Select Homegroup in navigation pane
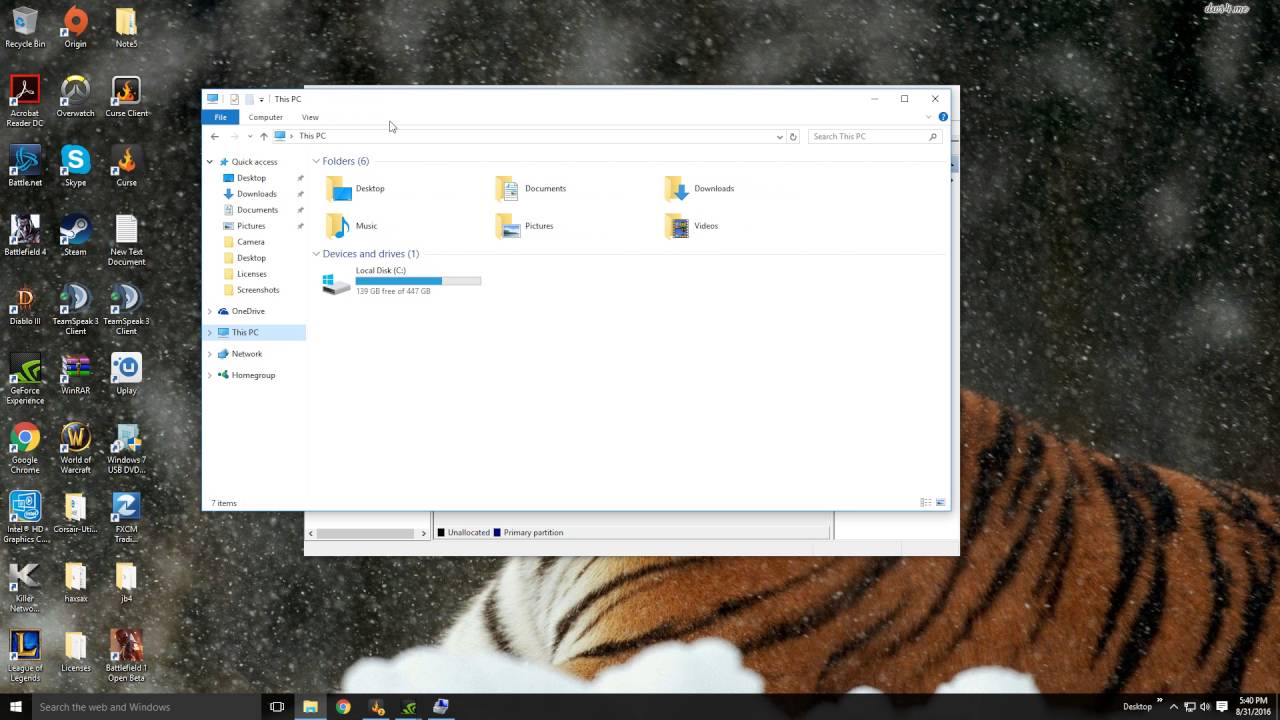Viewport: 1280px width, 720px height. point(253,375)
